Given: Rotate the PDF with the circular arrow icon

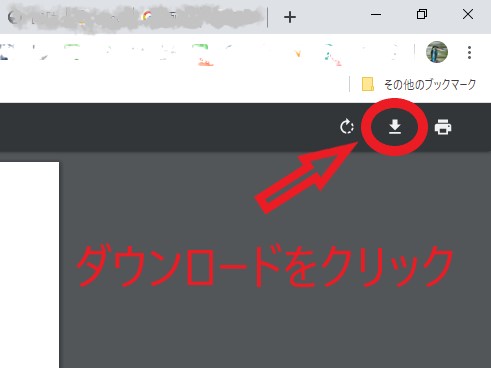Looking at the screenshot, I should point(347,127).
